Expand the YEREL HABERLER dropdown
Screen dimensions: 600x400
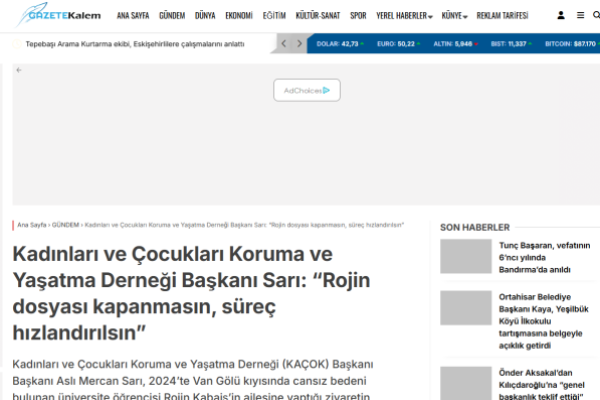404,16
